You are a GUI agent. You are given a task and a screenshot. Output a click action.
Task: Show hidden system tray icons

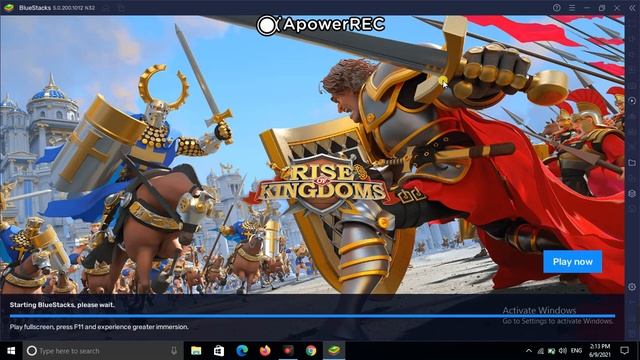coord(529,351)
